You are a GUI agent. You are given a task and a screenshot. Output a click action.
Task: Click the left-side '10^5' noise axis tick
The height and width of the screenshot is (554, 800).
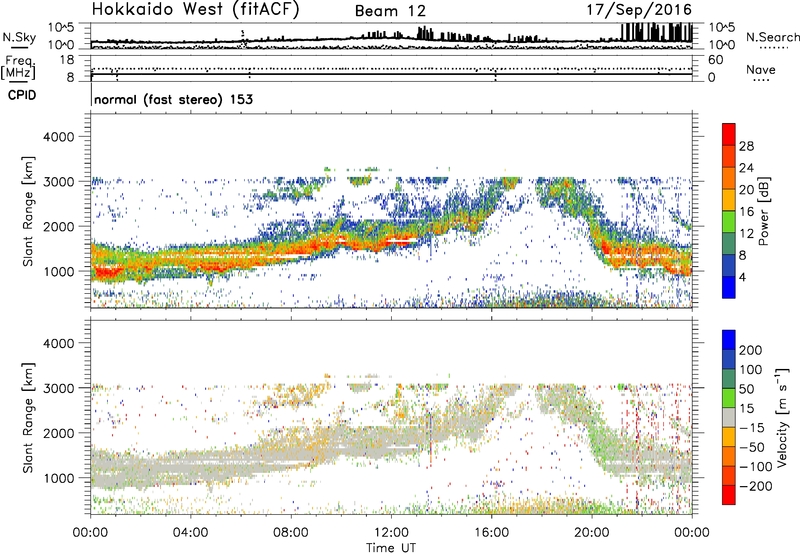click(x=61, y=28)
